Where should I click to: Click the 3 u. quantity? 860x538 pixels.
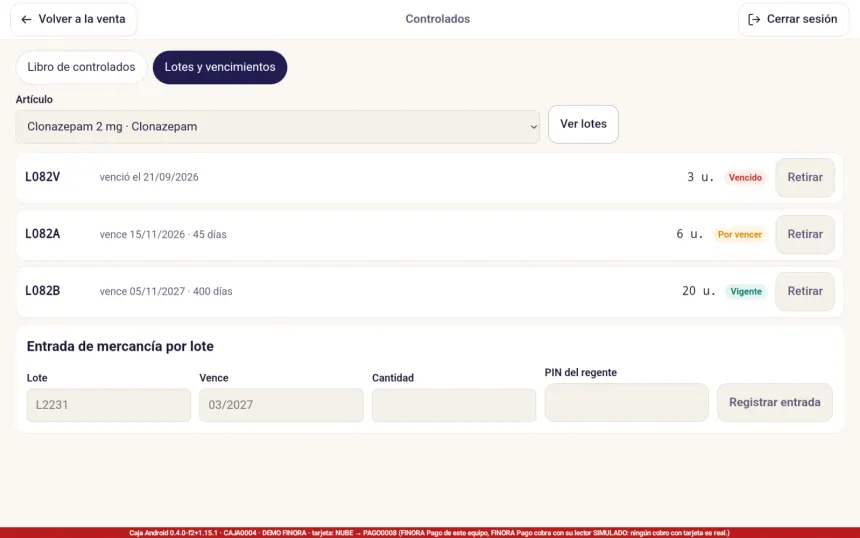click(x=700, y=177)
